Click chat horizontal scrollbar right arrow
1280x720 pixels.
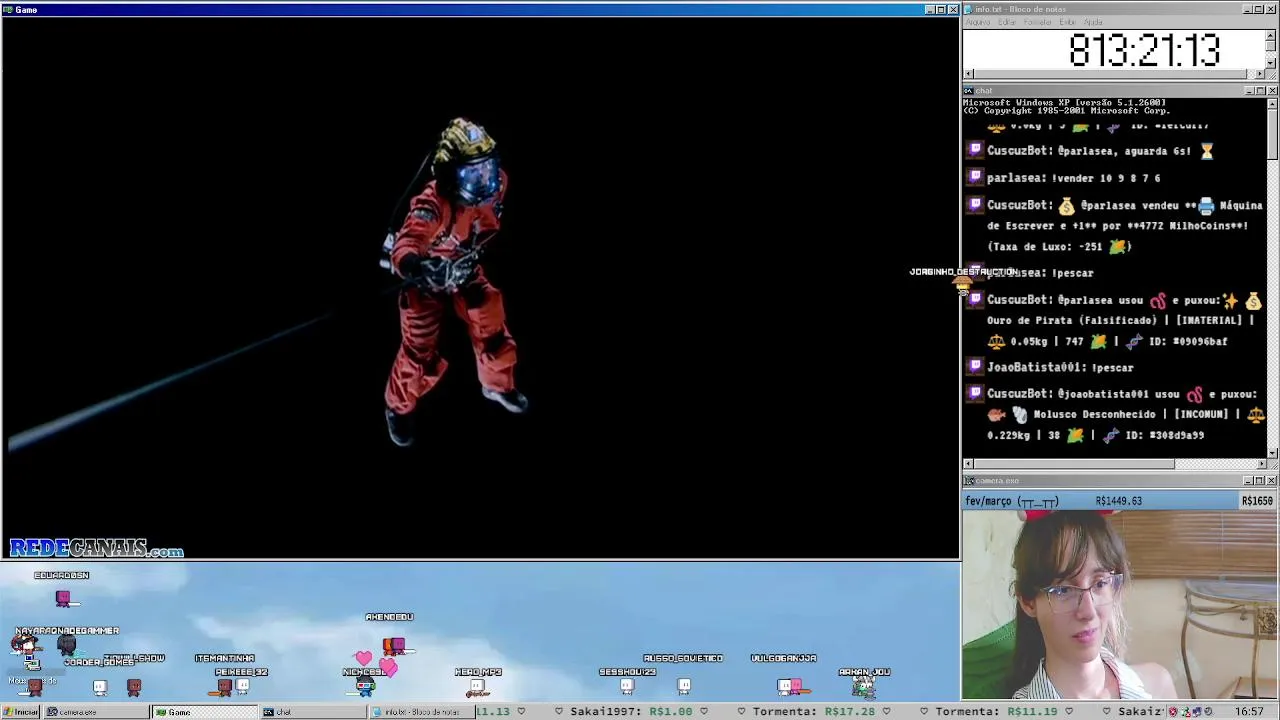1261,464
